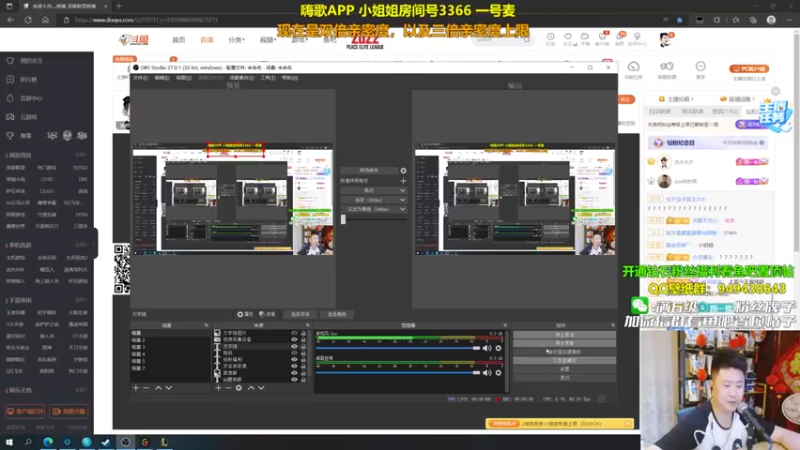Open filters for selected text source
The width and height of the screenshot is (800, 450).
point(267,314)
